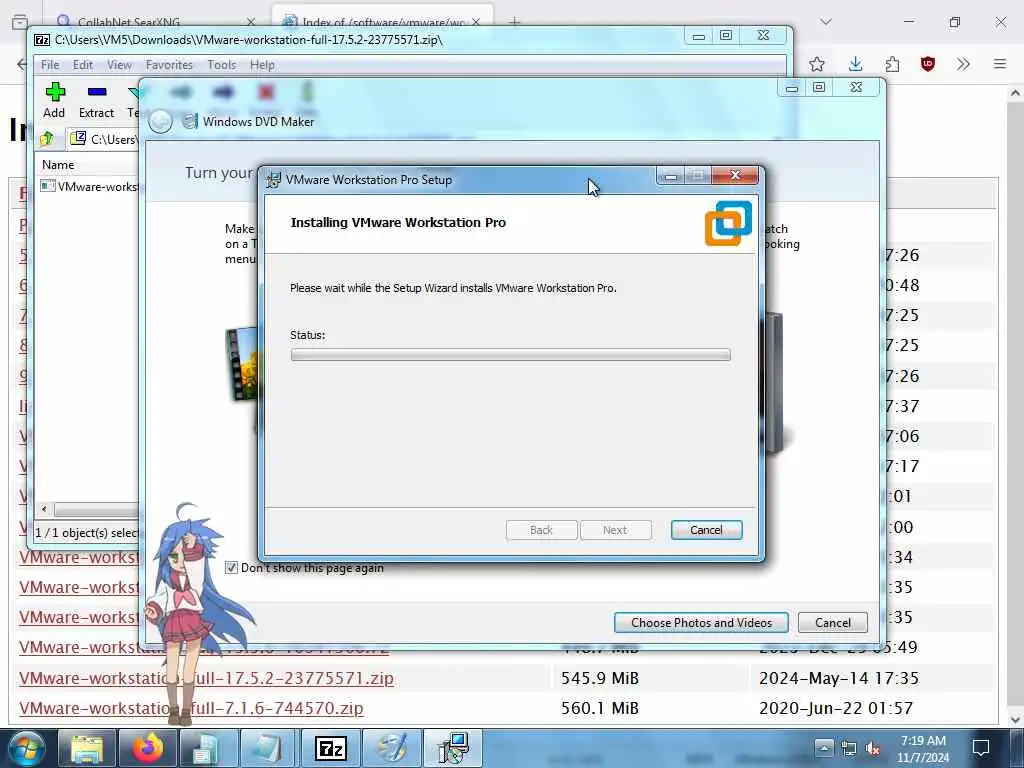Click the up-folder icon in 7-Zip
The width and height of the screenshot is (1024, 768).
(x=46, y=138)
